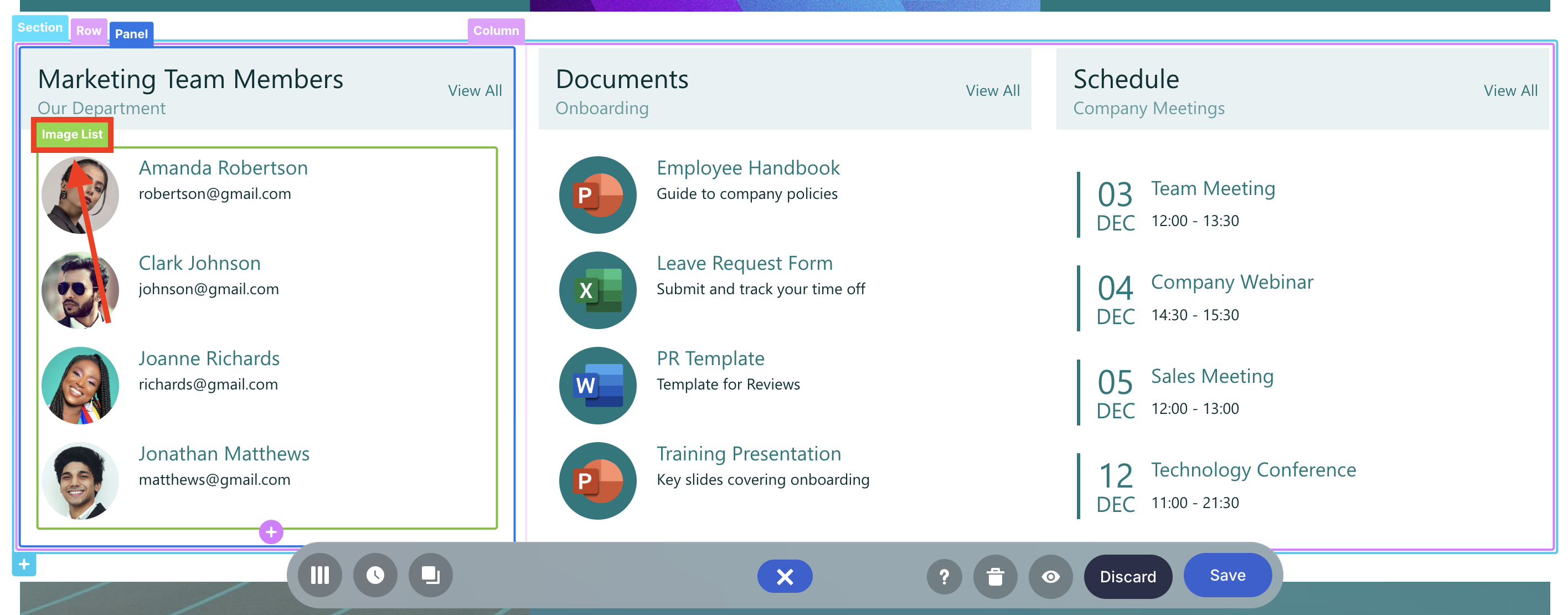1568x615 pixels.
Task: Open the help question mark icon
Action: [x=943, y=576]
